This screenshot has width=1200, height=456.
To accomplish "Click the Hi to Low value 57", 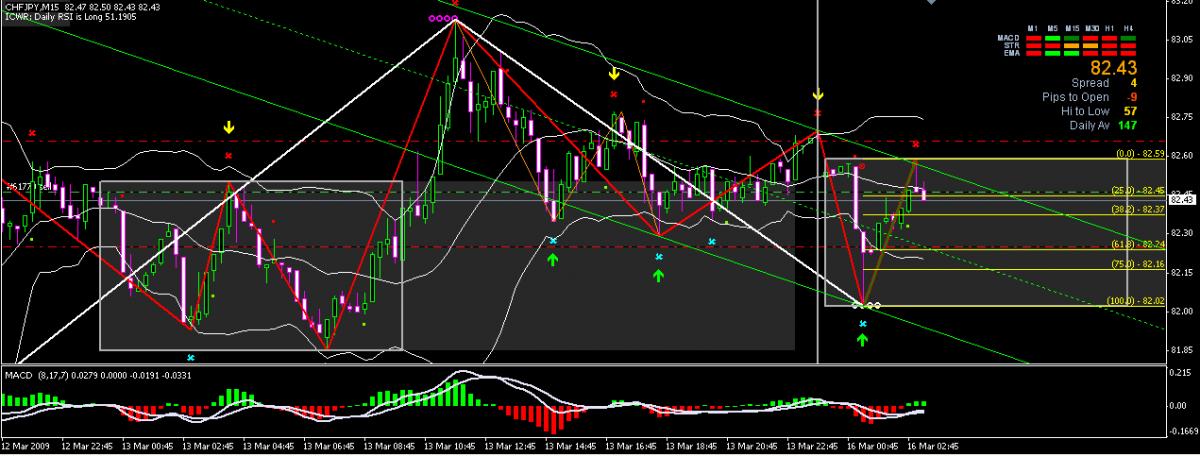I will coord(1130,111).
